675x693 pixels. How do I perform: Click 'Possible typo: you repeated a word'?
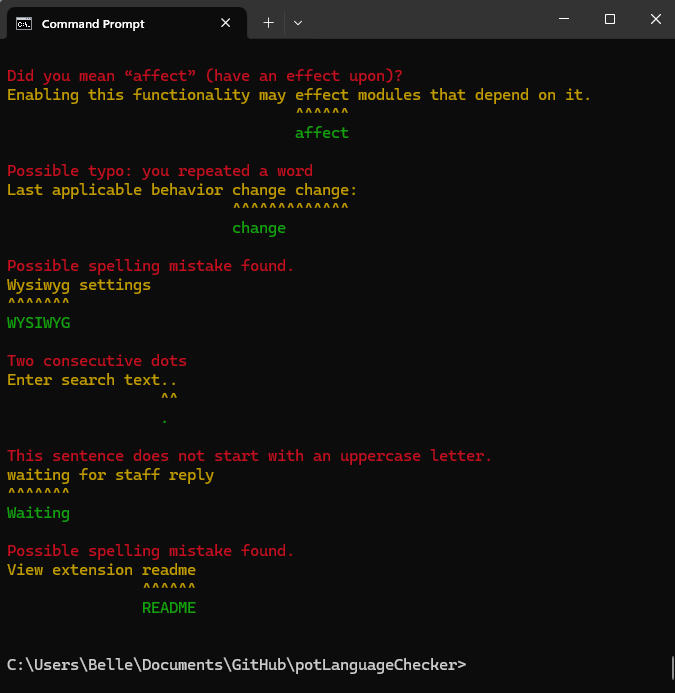pyautogui.click(x=160, y=171)
